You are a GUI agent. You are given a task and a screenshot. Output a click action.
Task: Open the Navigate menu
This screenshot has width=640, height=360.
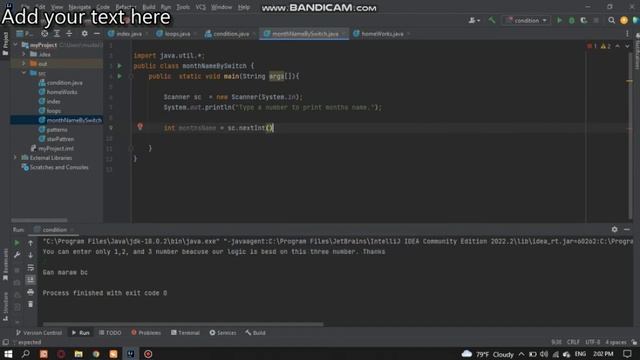pyautogui.click(x=80, y=7)
